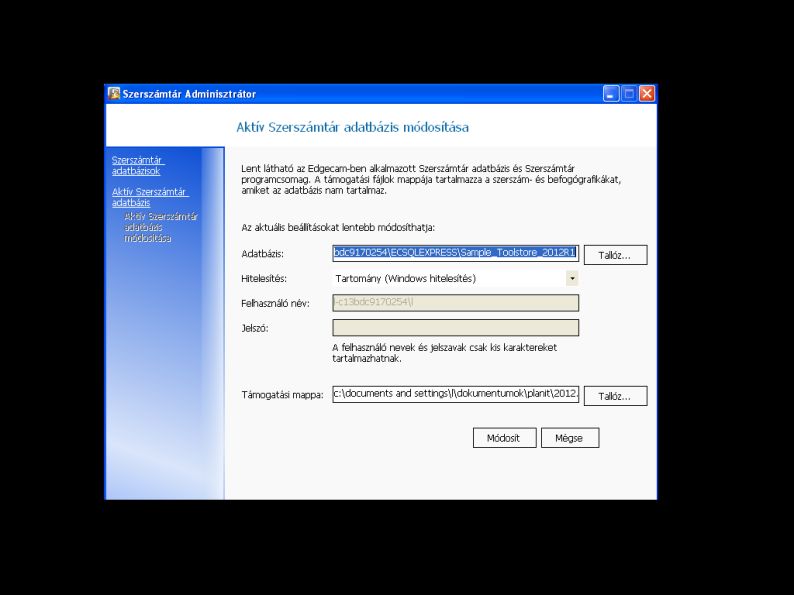This screenshot has width=794, height=595.
Task: Click the Aktív Szerszámtár adatbázis módosítása heading
Action: 352,127
